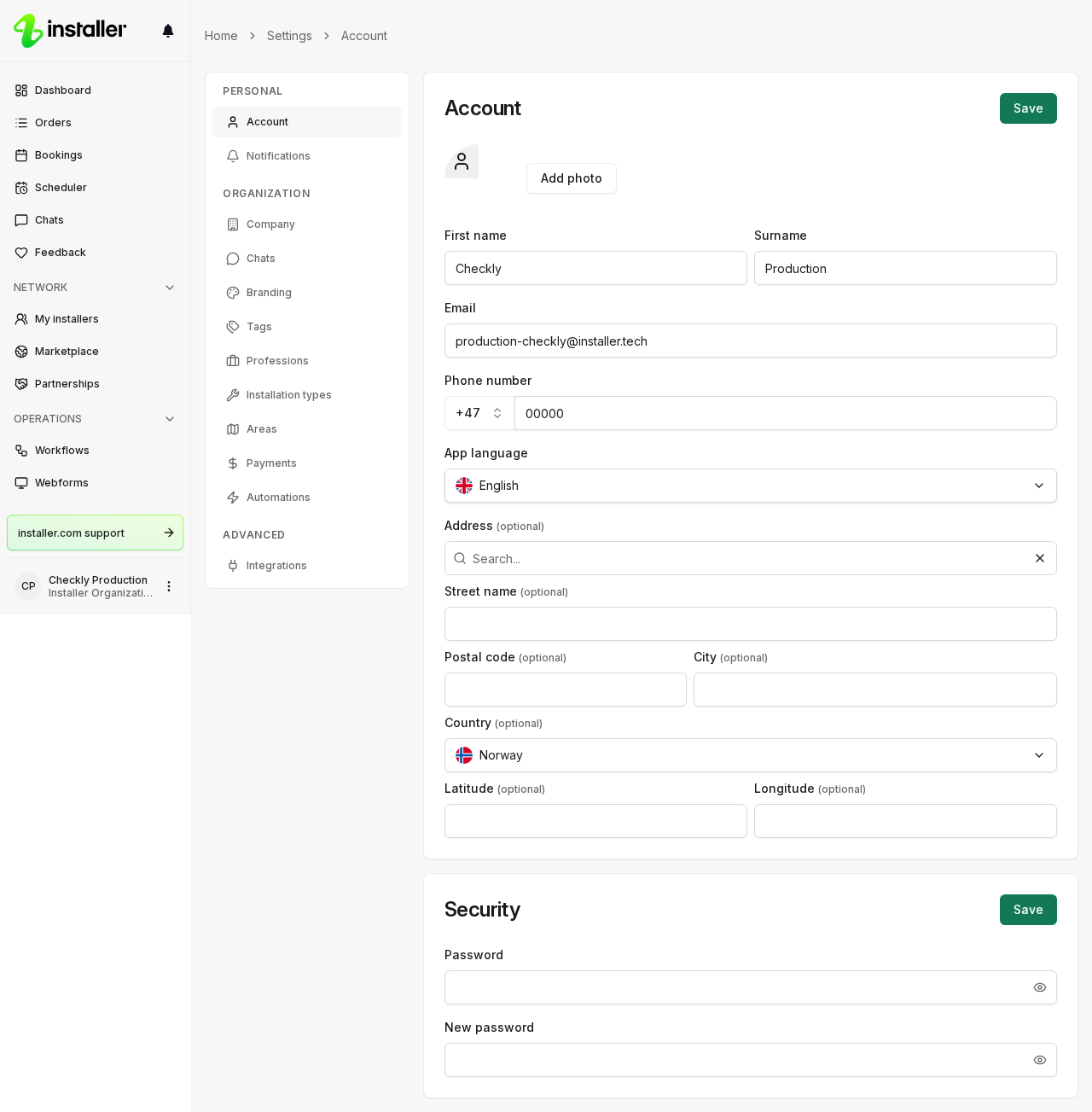Clear the Address search field
Viewport: 1092px width, 1112px height.
click(x=1040, y=558)
